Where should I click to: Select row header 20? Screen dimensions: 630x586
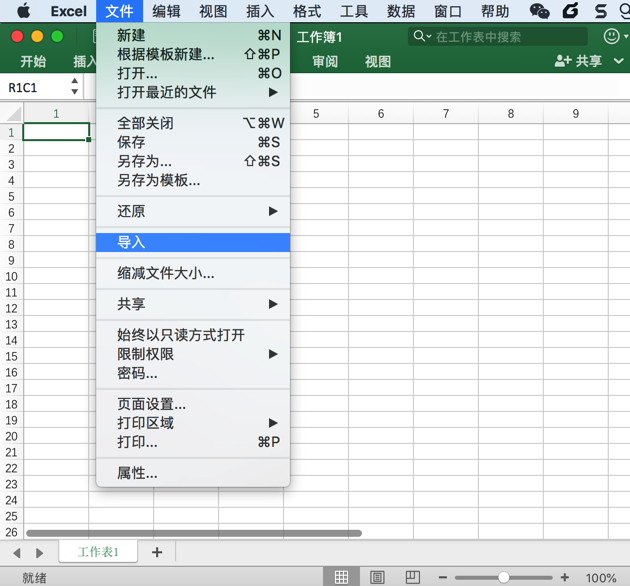(12, 436)
